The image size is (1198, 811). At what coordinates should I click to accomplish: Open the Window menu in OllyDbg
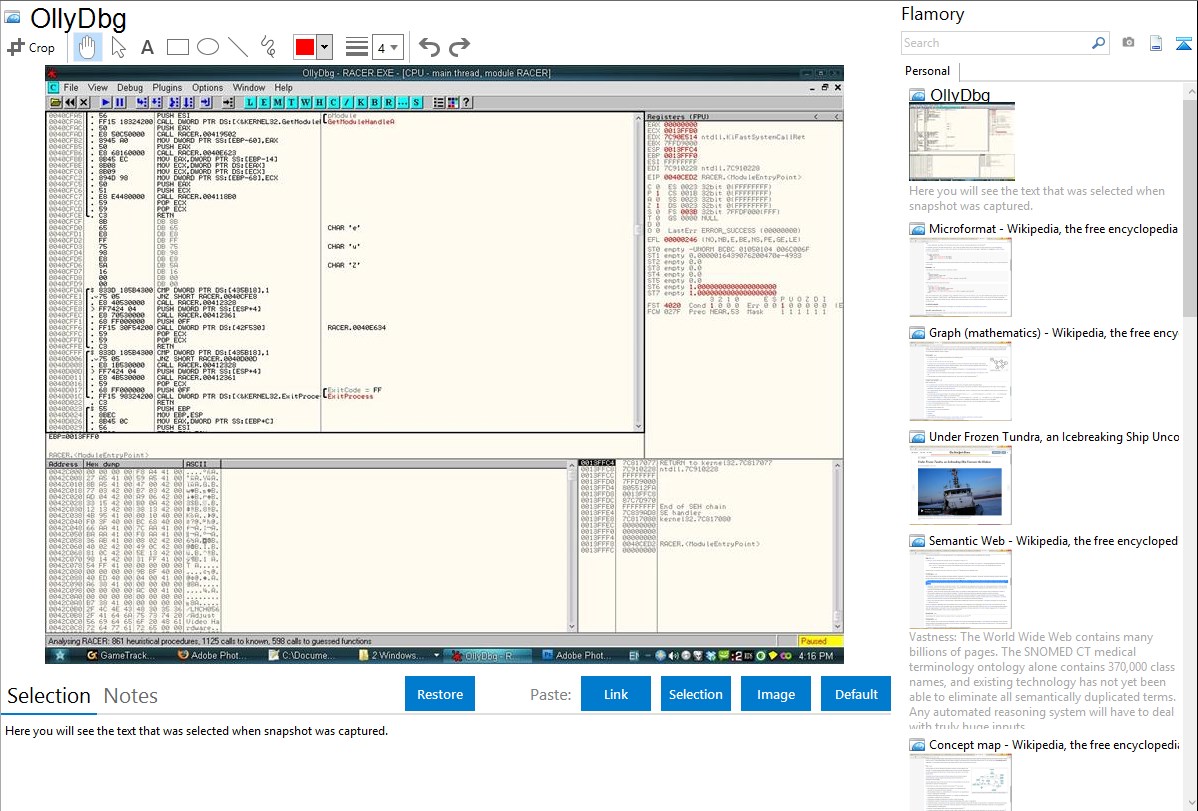pos(248,88)
